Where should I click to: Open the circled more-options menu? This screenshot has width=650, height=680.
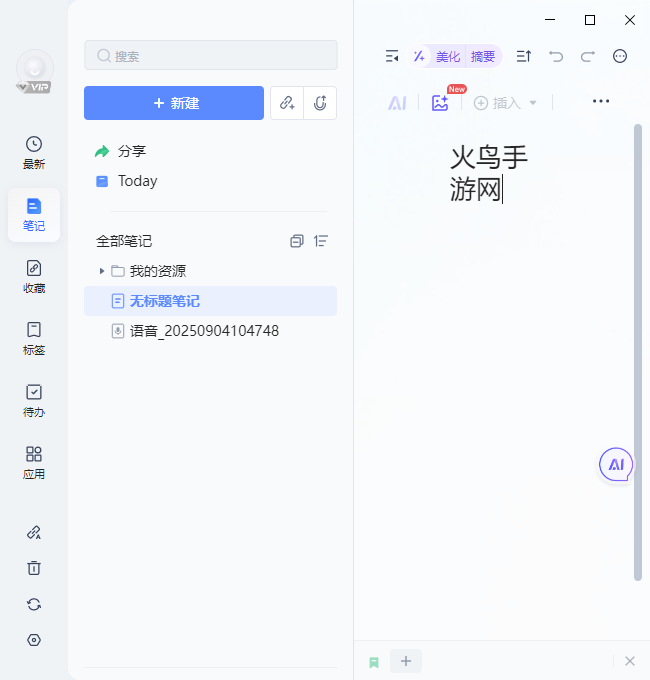(x=620, y=56)
